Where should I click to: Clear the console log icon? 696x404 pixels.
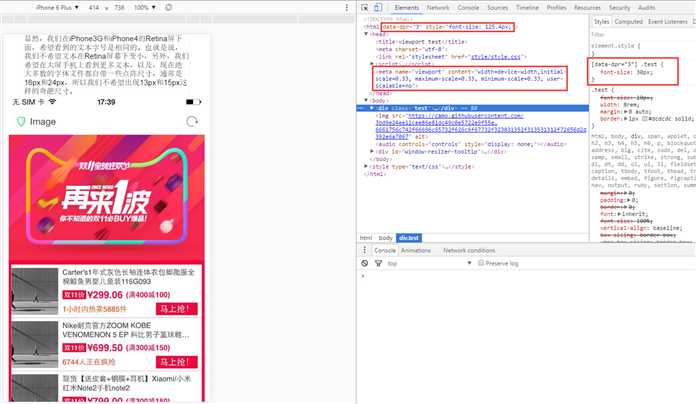tap(364, 263)
